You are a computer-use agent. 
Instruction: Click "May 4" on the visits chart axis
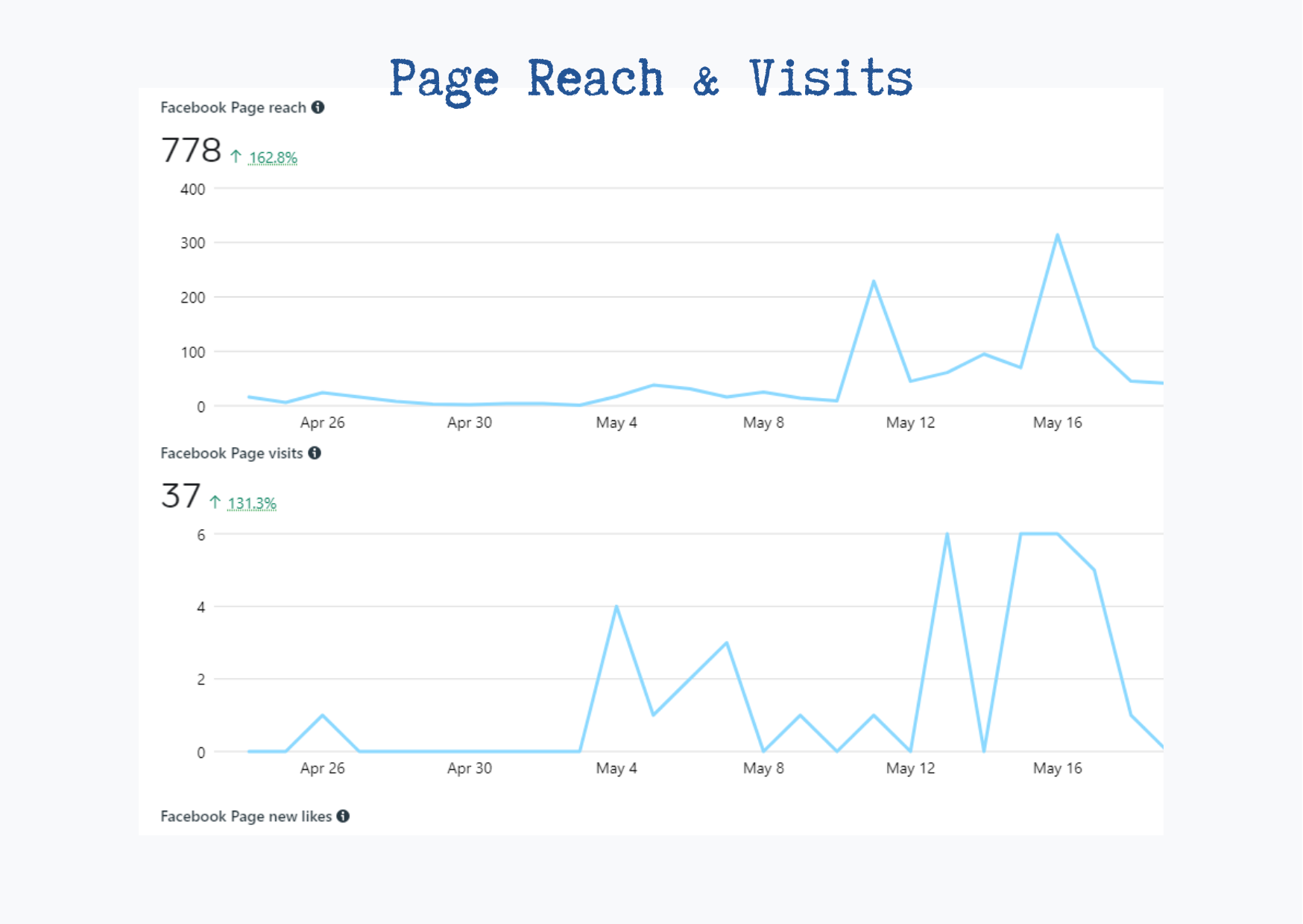click(x=616, y=768)
